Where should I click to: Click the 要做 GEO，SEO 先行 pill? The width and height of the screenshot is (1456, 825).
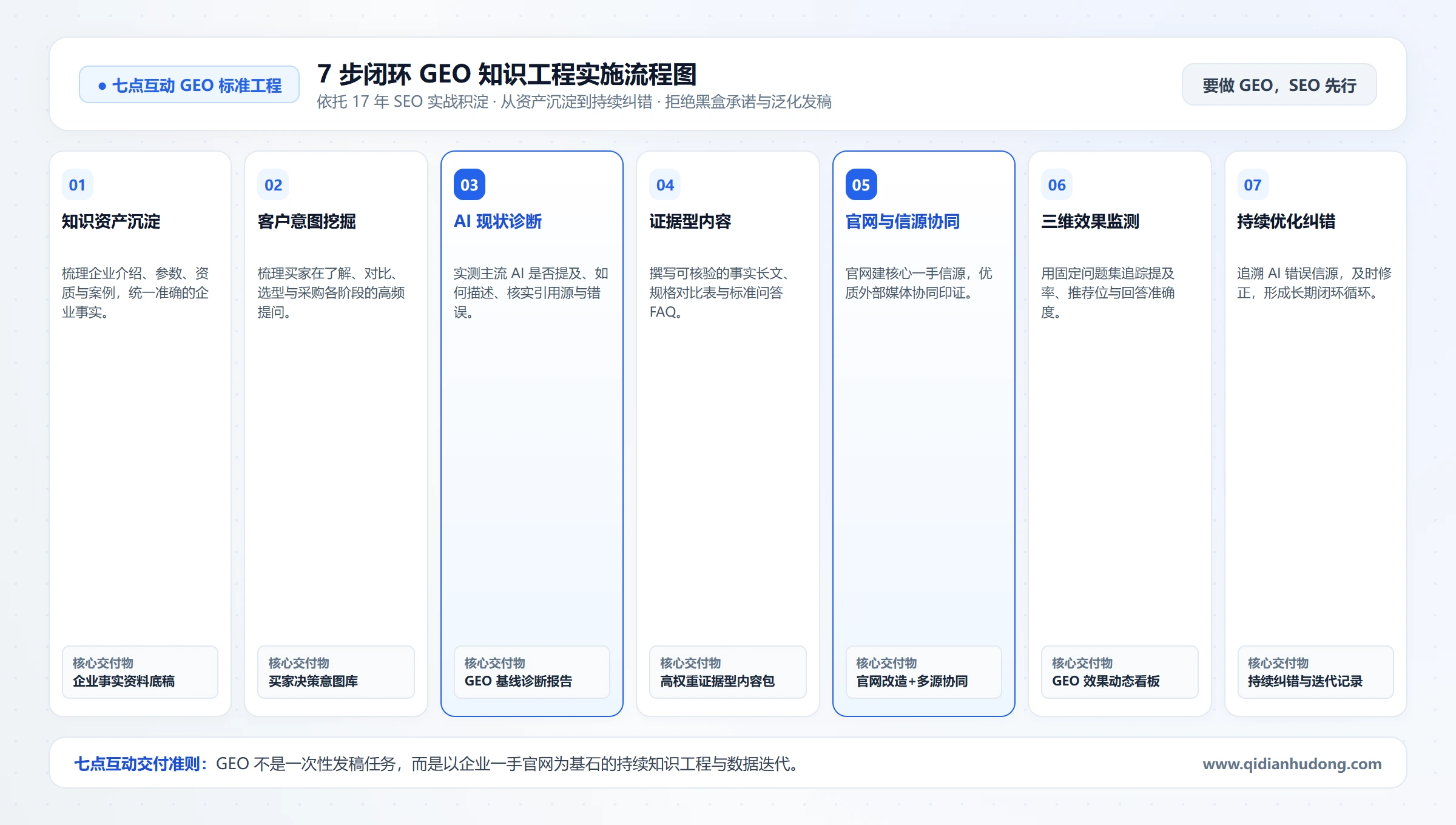click(1279, 85)
